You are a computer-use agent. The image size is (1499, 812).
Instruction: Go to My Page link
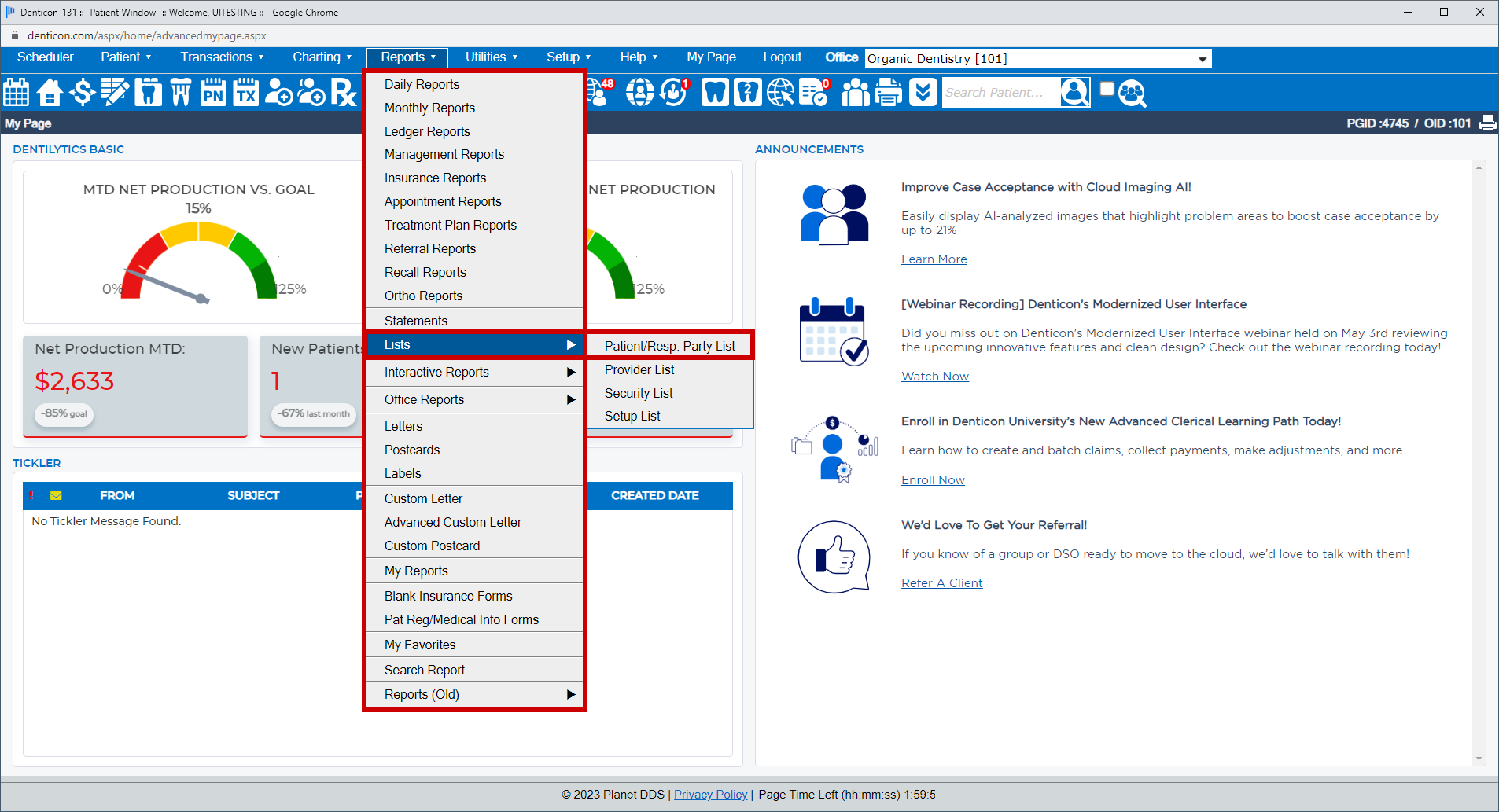711,57
